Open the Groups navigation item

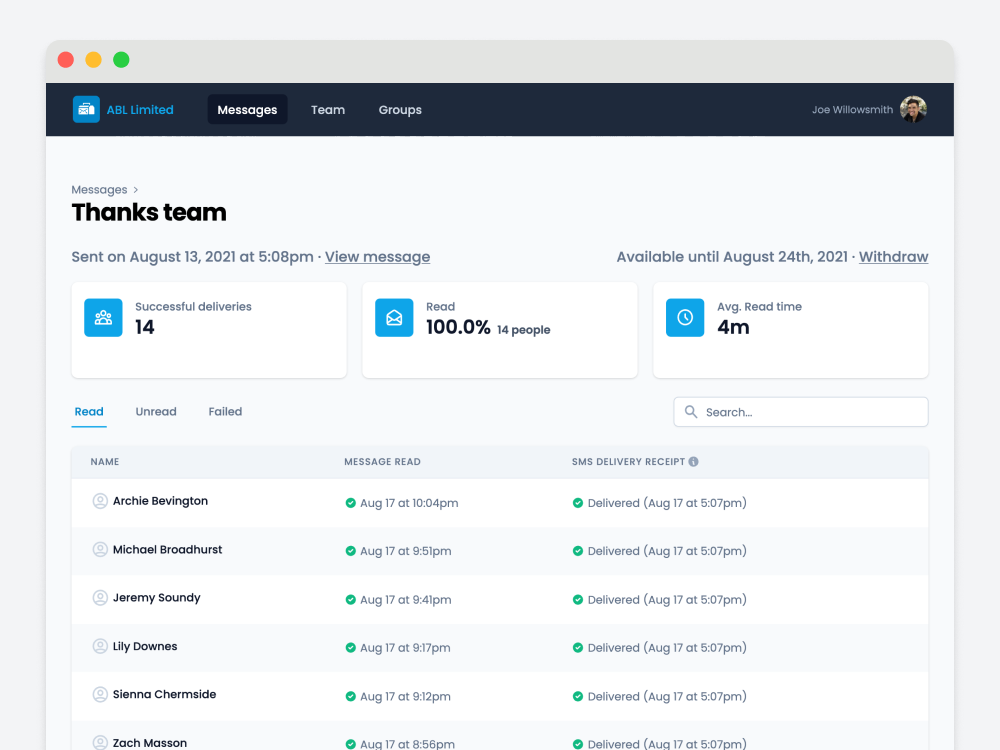400,110
